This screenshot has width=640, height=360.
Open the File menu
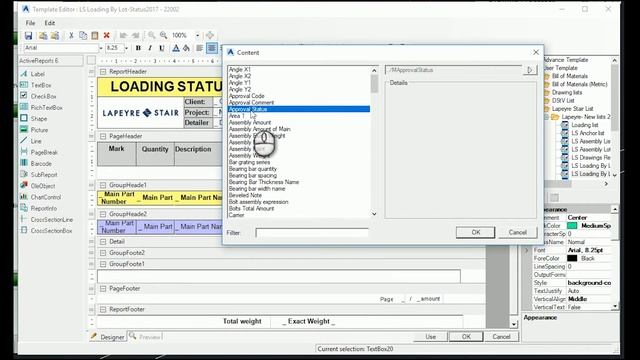pos(30,23)
